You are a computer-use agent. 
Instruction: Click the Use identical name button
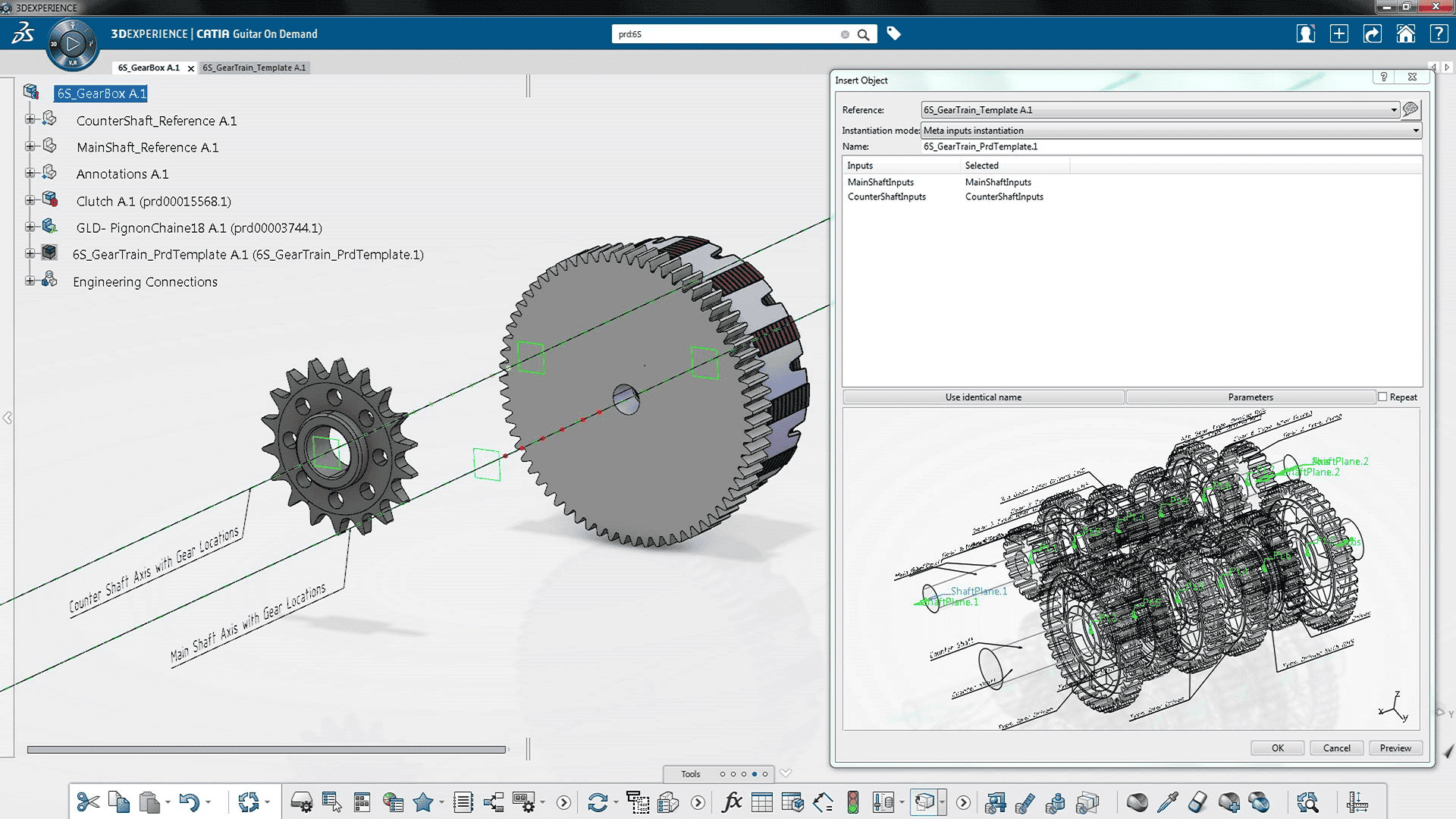pos(983,397)
